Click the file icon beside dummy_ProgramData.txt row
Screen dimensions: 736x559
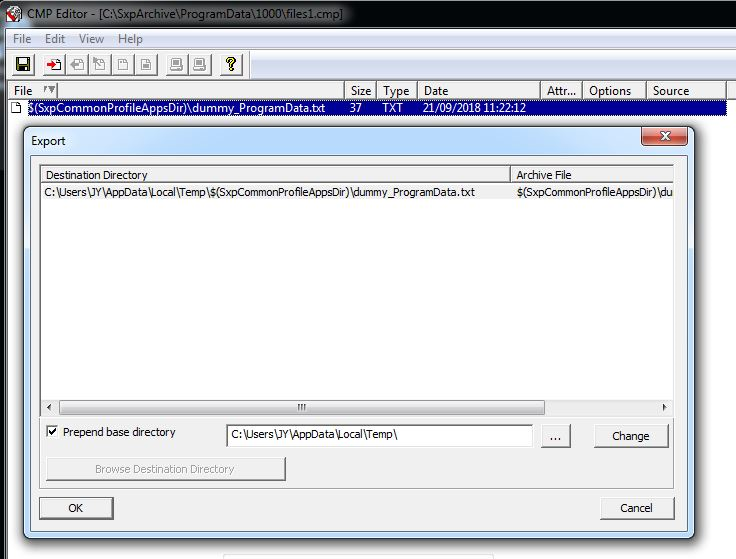(x=16, y=108)
